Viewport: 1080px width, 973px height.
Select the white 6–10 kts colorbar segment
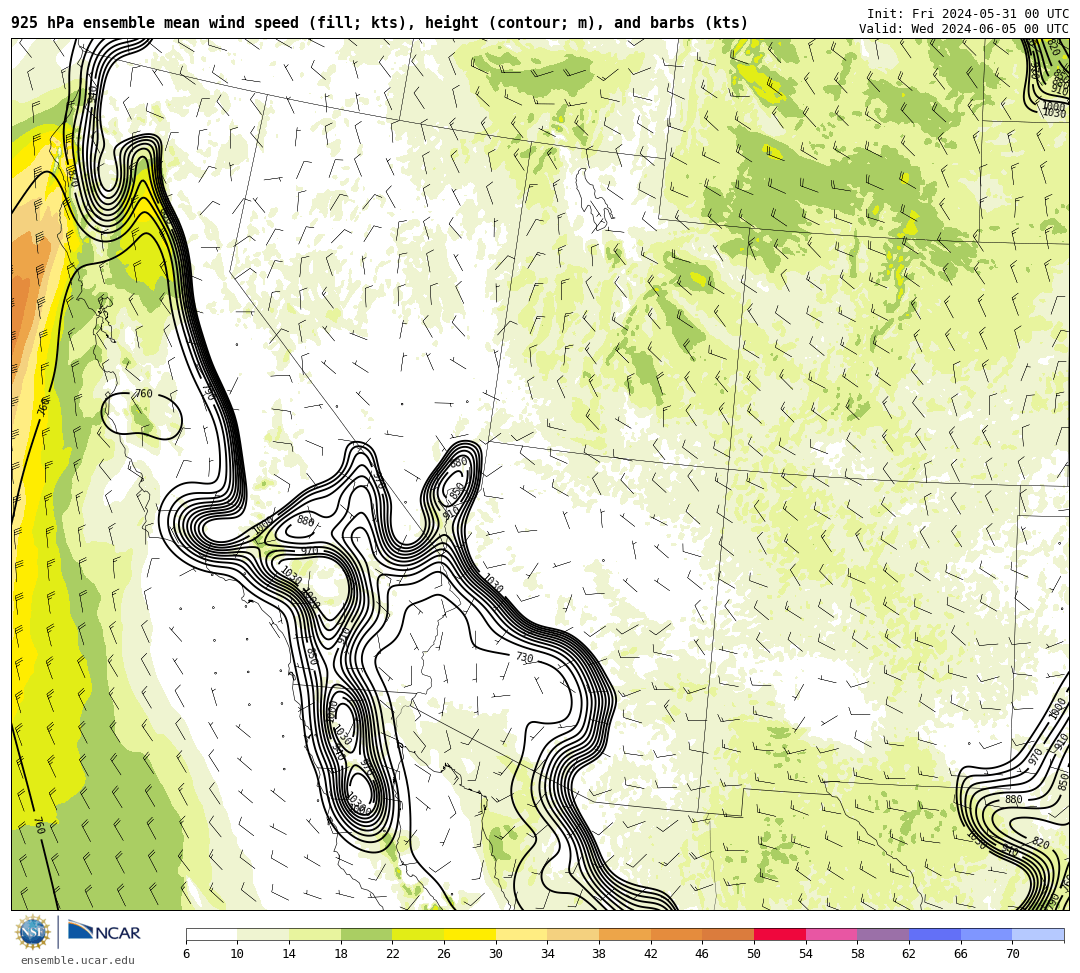[x=212, y=934]
